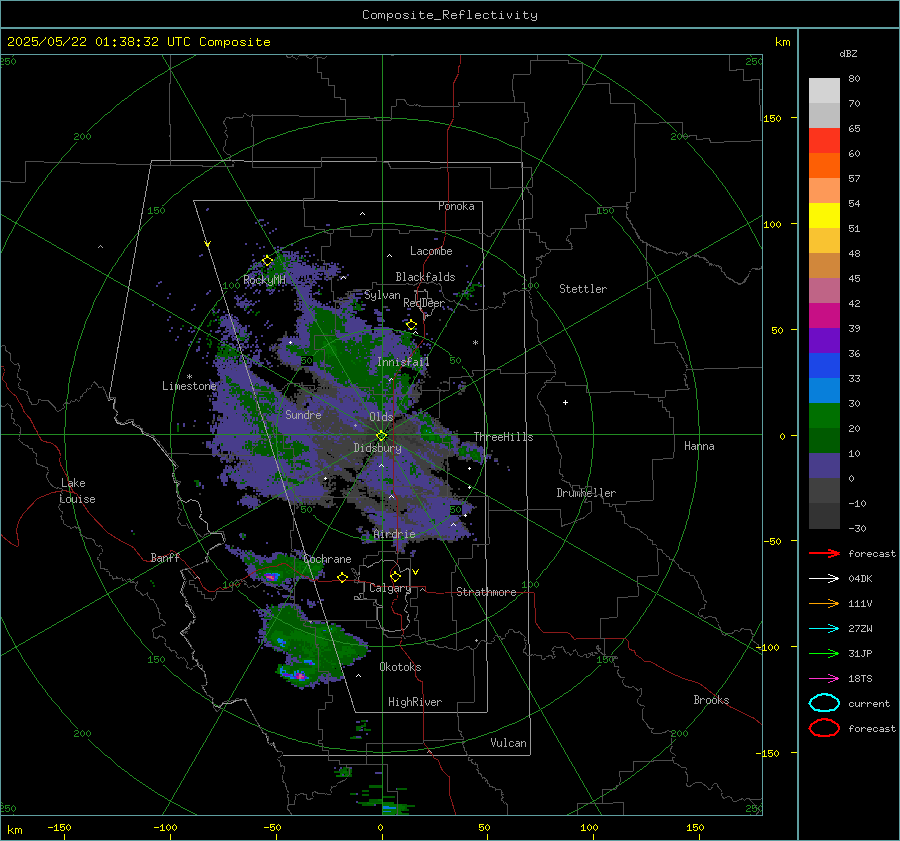Click the ThreeHills label
Image resolution: width=900 pixels, height=841 pixels.
click(x=503, y=437)
